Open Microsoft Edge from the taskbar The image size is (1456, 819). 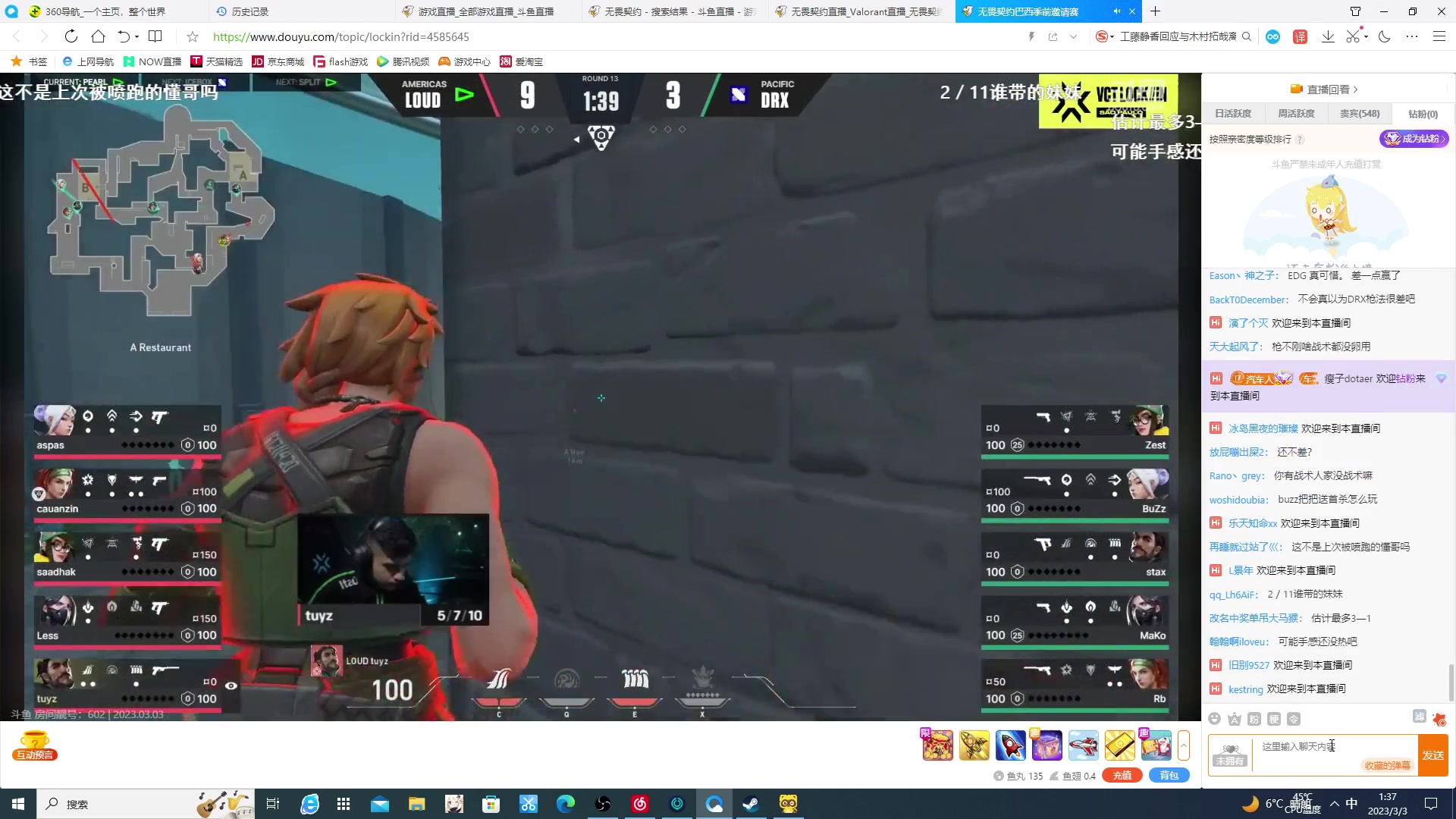click(566, 804)
